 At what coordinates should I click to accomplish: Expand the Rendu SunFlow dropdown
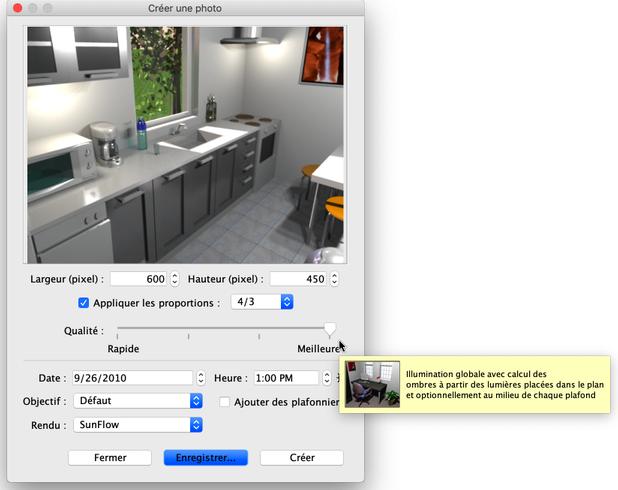click(x=139, y=425)
